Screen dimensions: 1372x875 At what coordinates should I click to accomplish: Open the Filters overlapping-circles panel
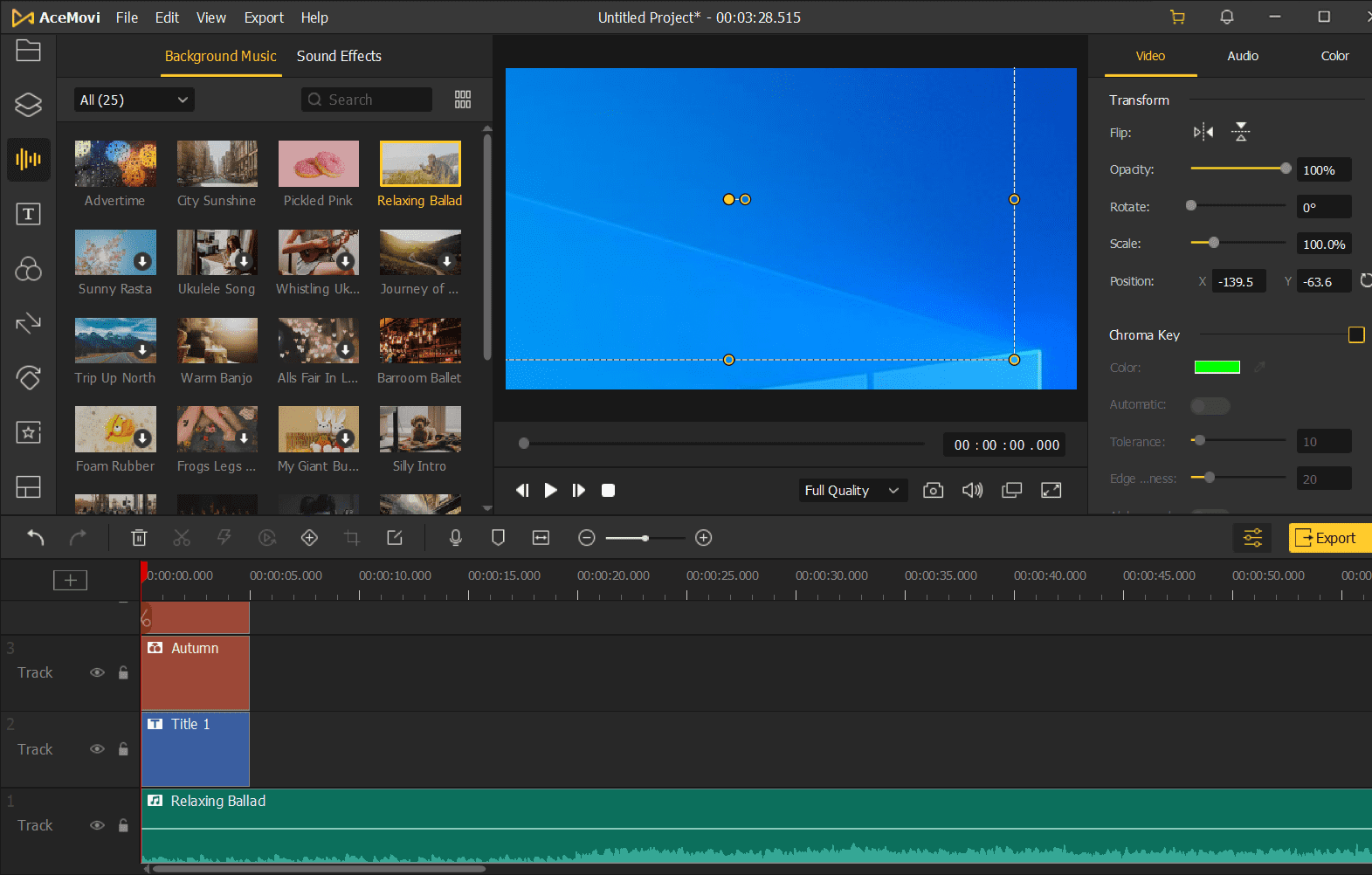28,268
